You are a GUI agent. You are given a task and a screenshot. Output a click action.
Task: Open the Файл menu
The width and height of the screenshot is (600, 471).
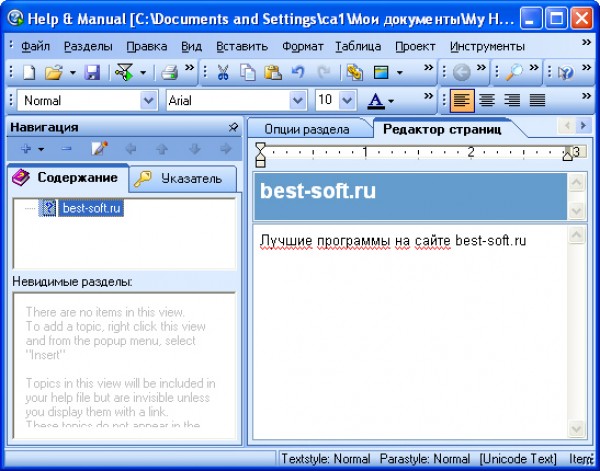[36, 46]
